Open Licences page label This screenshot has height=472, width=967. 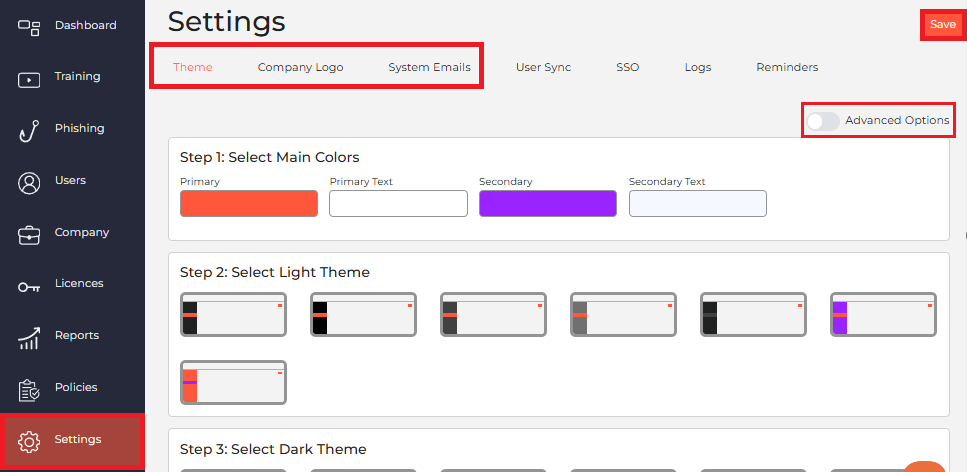pyautogui.click(x=79, y=283)
